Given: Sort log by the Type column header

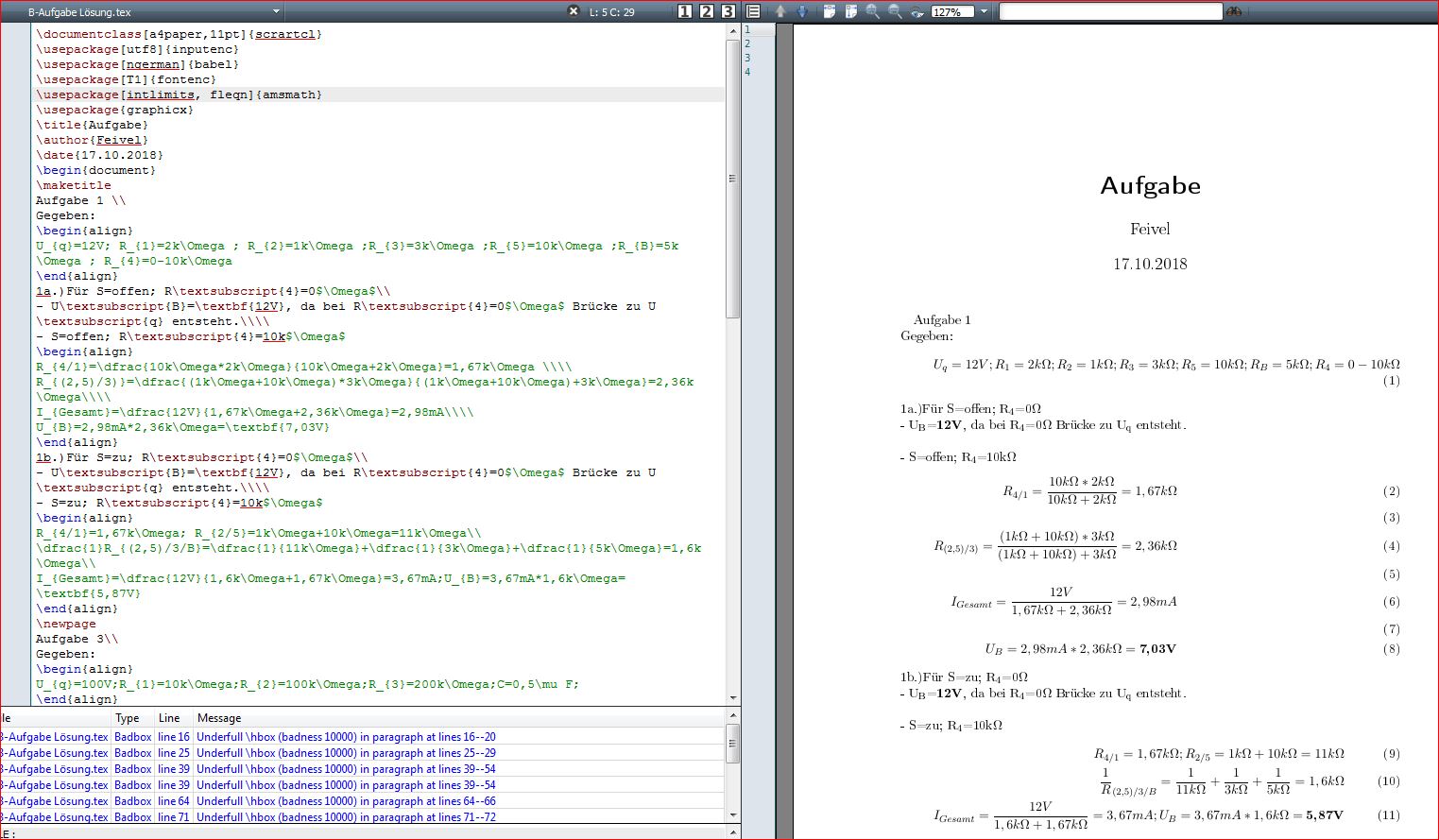Looking at the screenshot, I should [x=133, y=718].
